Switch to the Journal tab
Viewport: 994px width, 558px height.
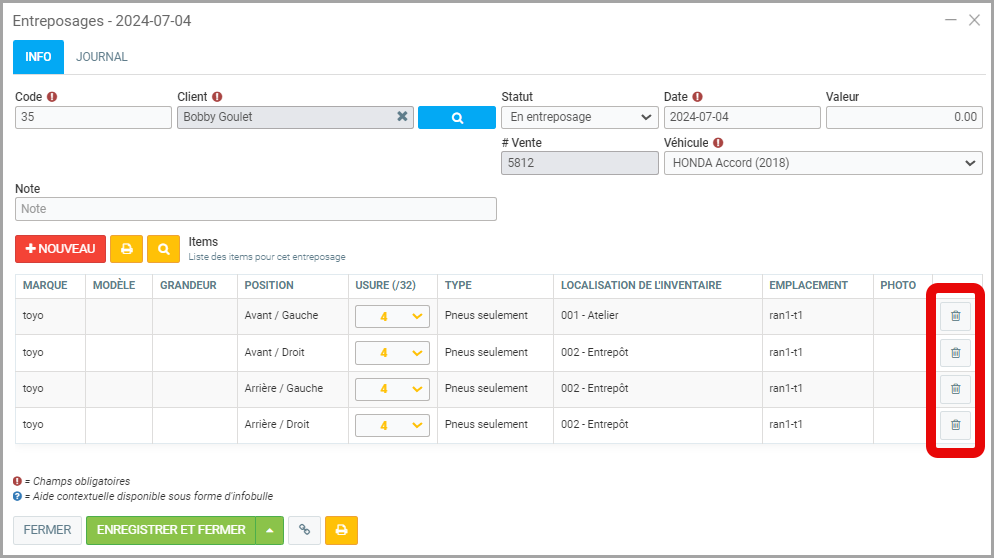(102, 57)
